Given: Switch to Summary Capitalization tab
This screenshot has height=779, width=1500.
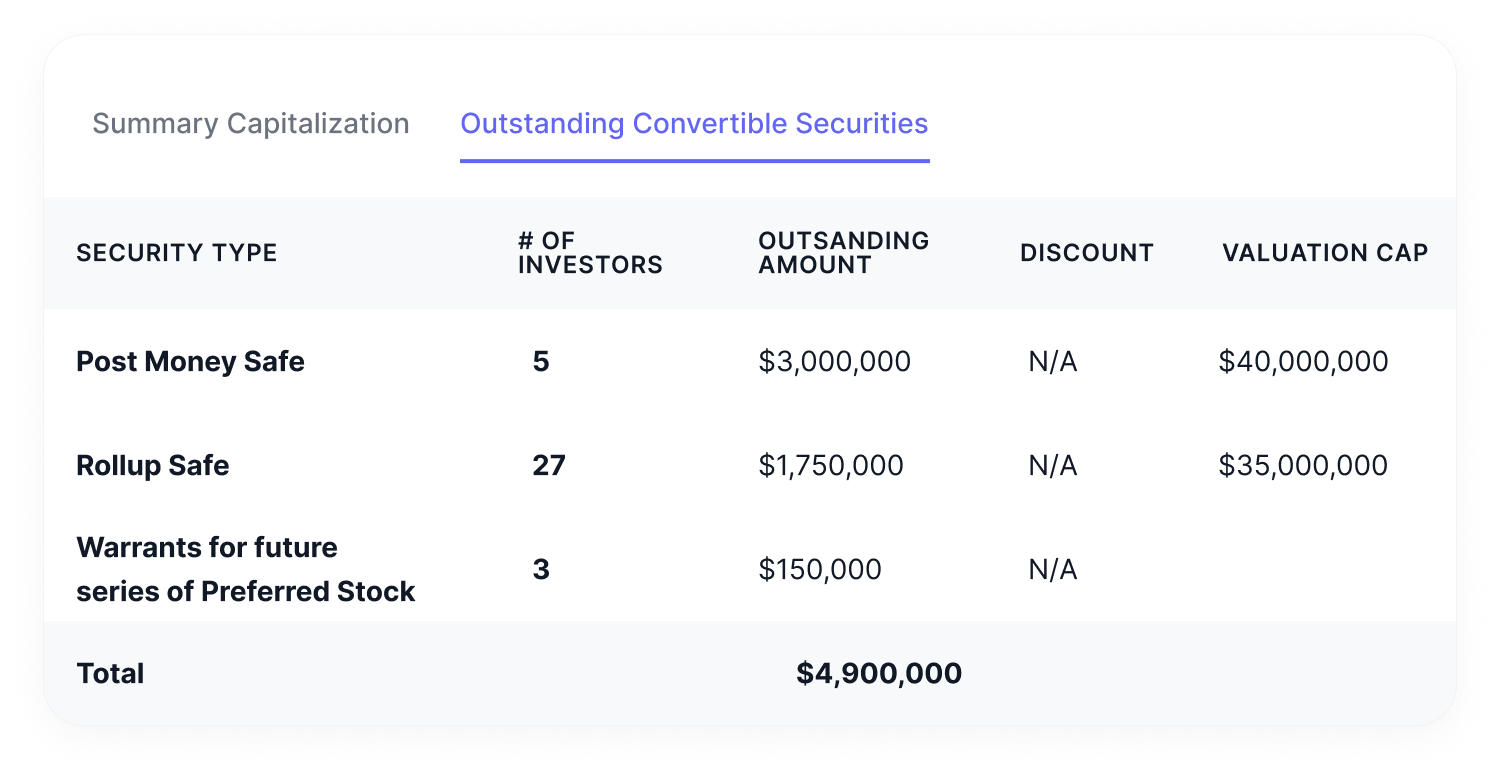Looking at the screenshot, I should tap(250, 124).
